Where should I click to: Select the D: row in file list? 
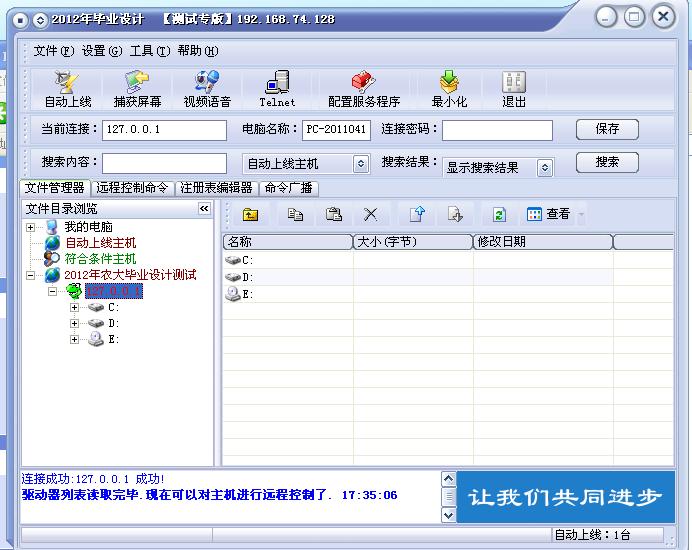pos(448,277)
